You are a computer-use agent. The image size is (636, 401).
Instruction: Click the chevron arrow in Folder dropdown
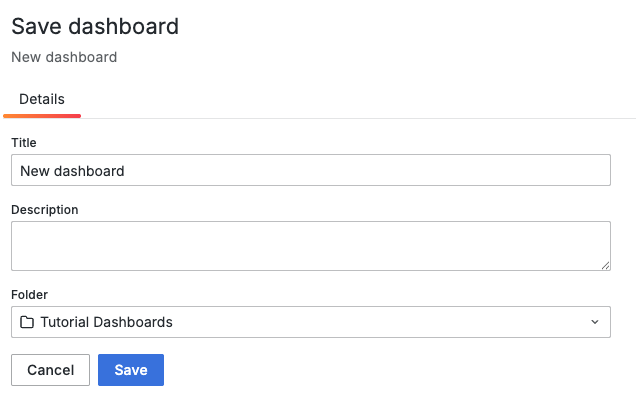594,322
